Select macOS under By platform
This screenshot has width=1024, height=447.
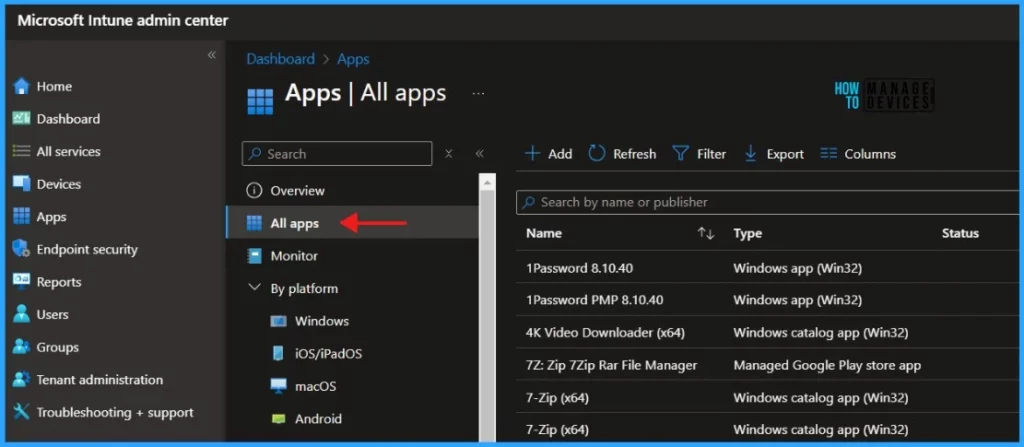[315, 386]
